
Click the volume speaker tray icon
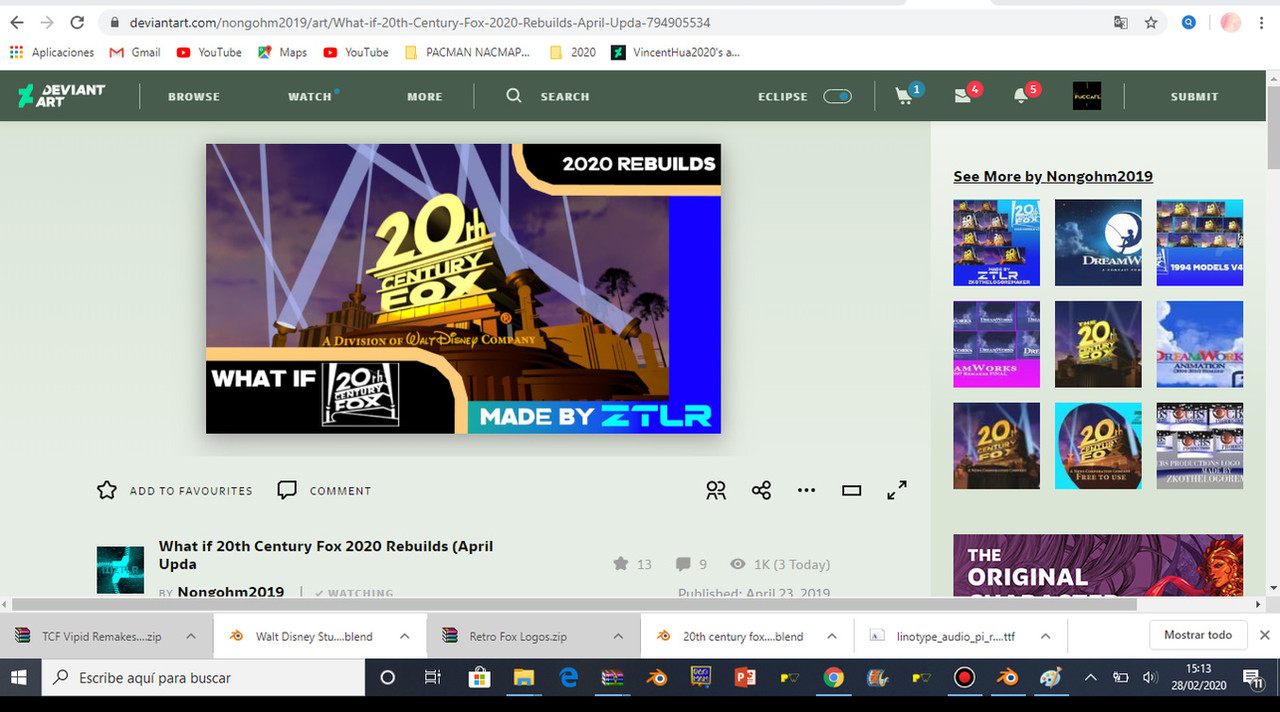click(x=1149, y=678)
